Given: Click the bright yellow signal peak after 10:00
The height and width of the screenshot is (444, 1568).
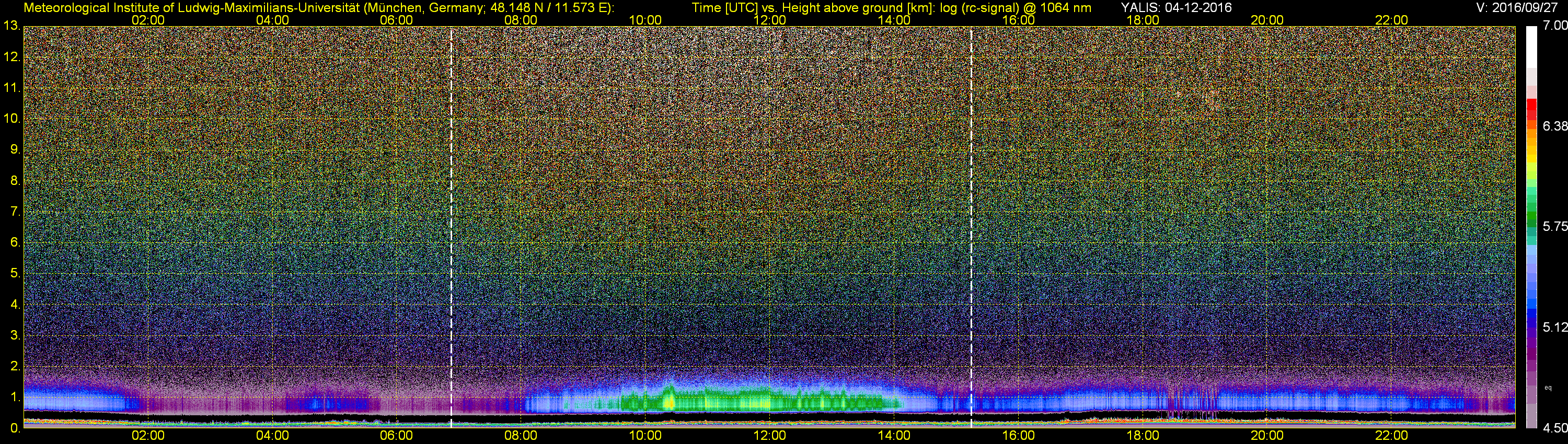Looking at the screenshot, I should 669,402.
